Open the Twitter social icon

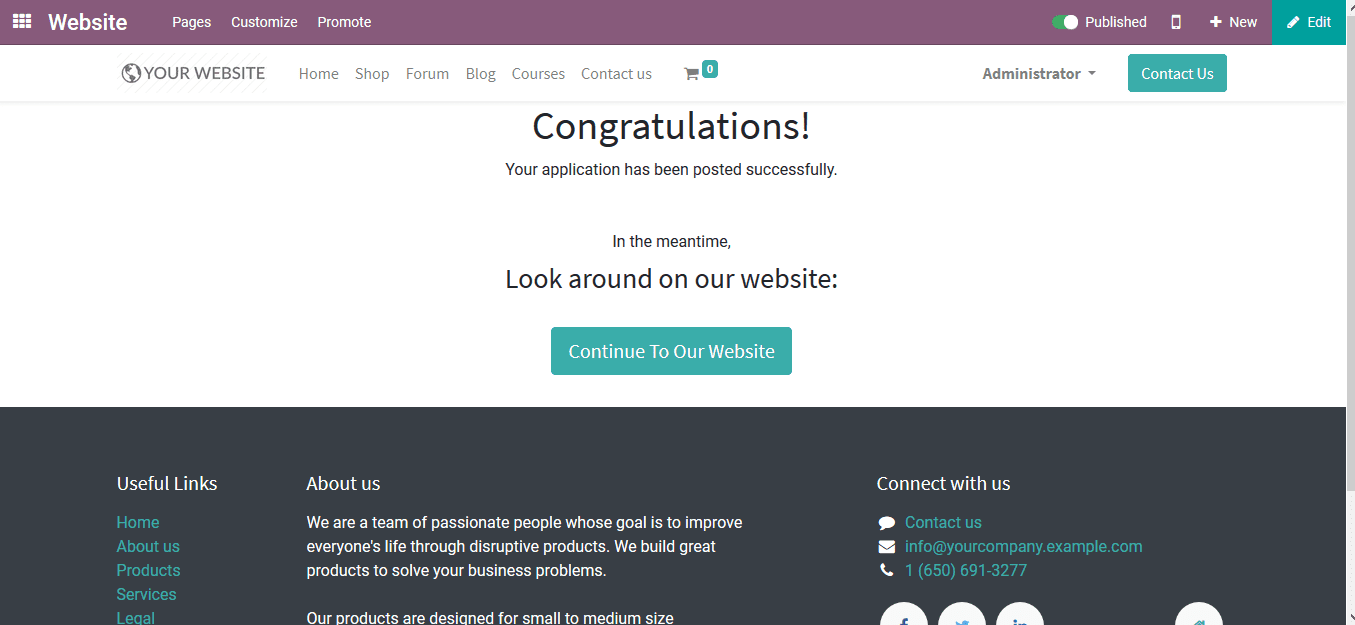click(x=961, y=615)
